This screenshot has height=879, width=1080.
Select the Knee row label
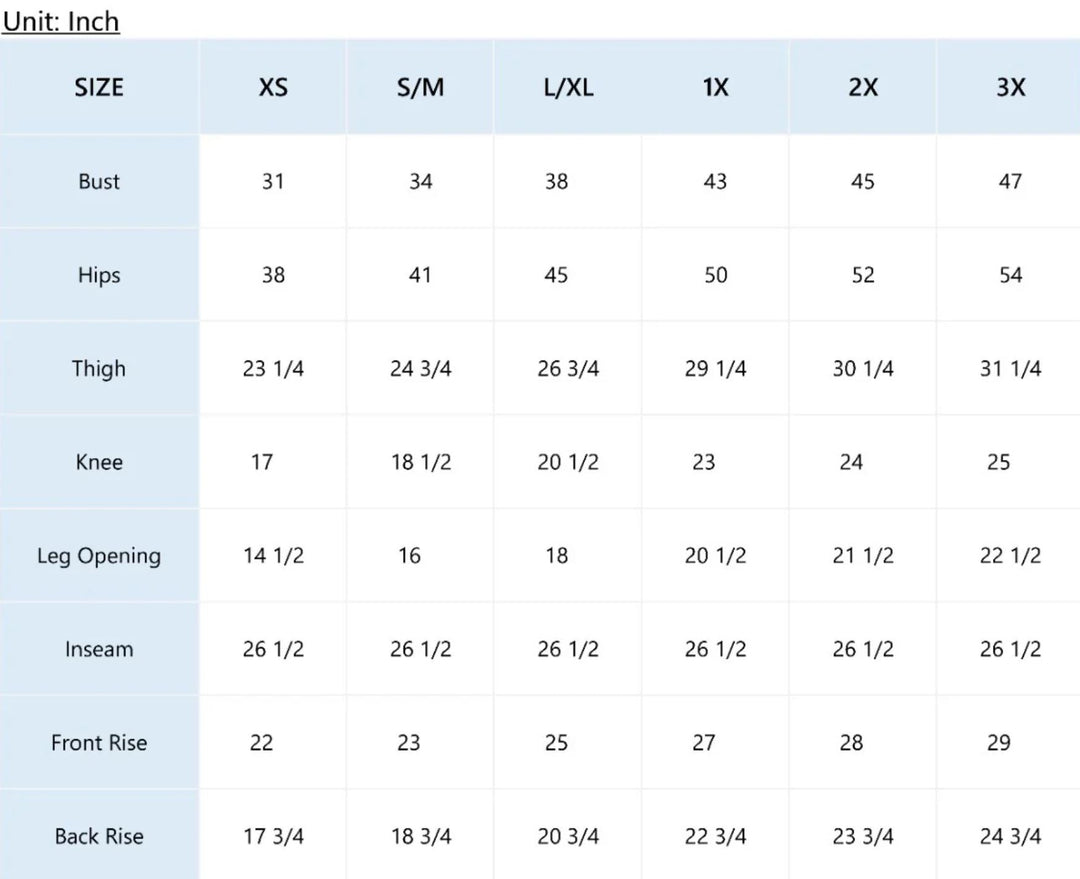coord(99,462)
